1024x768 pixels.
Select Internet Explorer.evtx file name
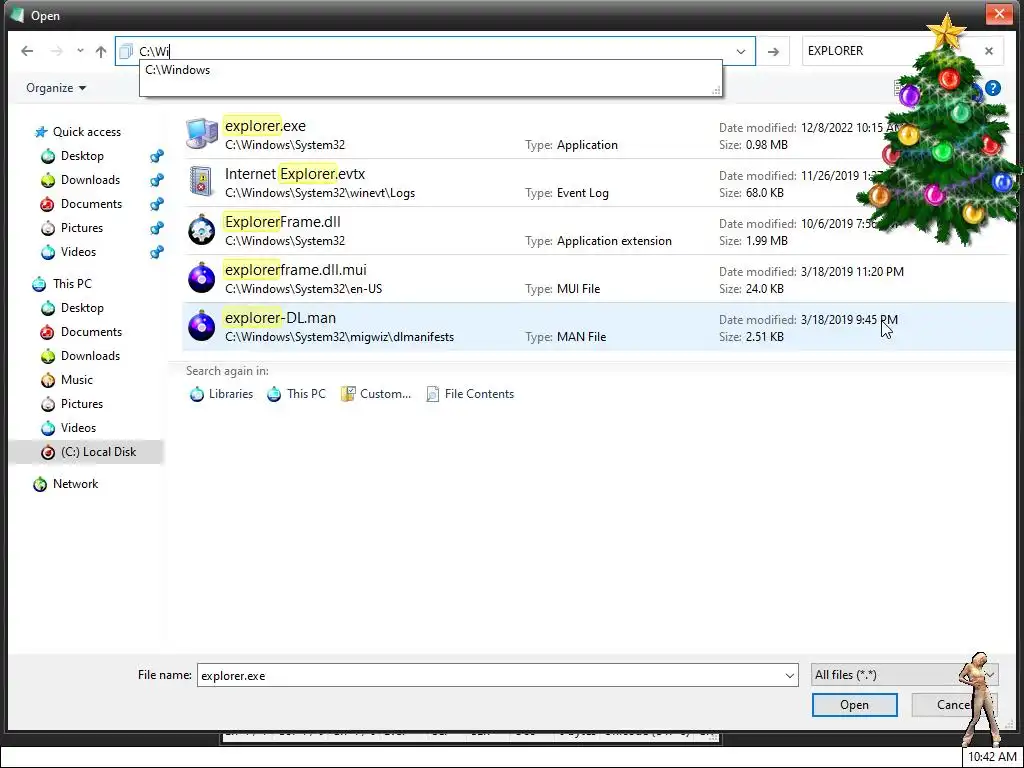(295, 174)
